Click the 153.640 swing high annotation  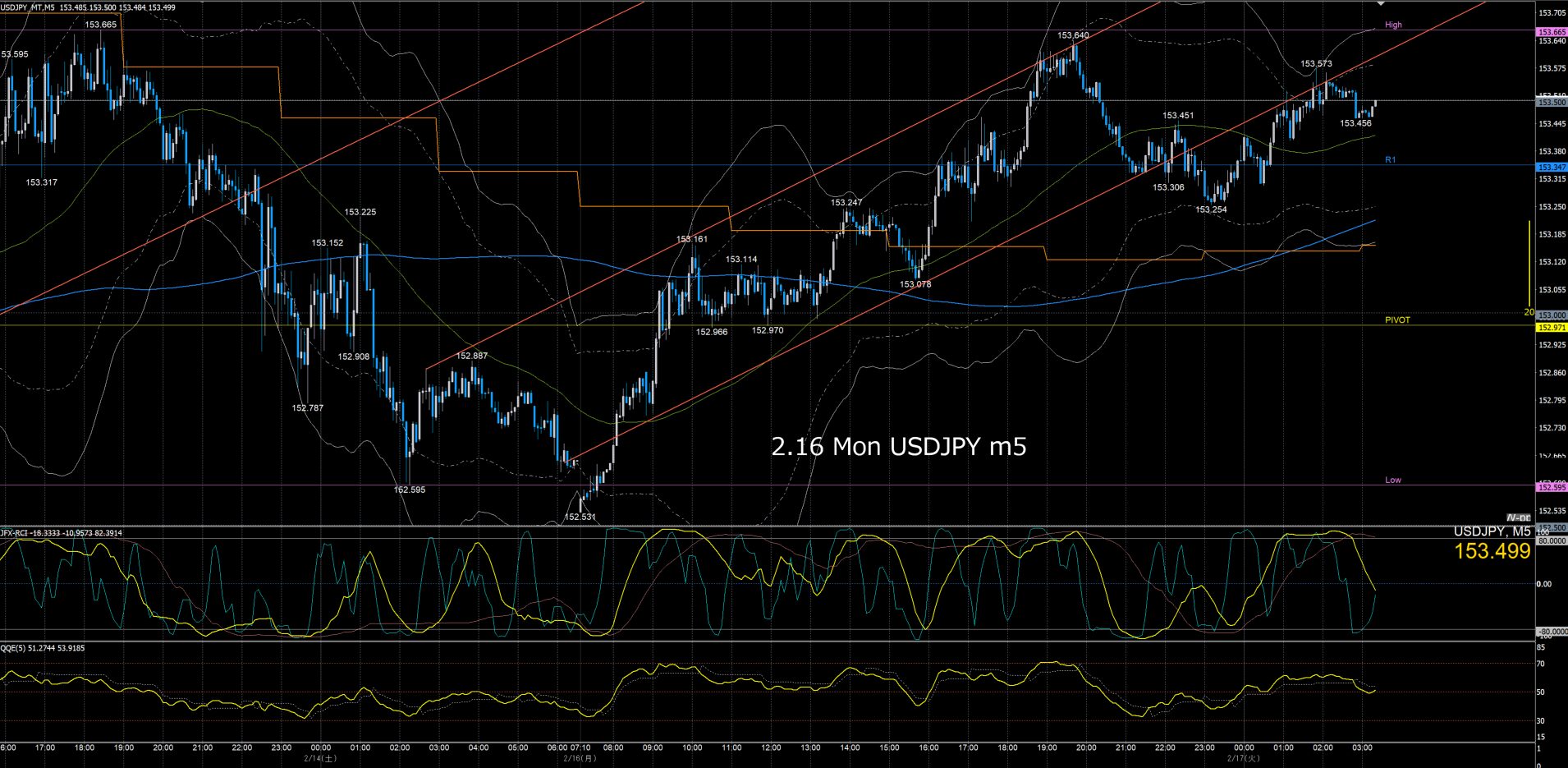point(1073,35)
